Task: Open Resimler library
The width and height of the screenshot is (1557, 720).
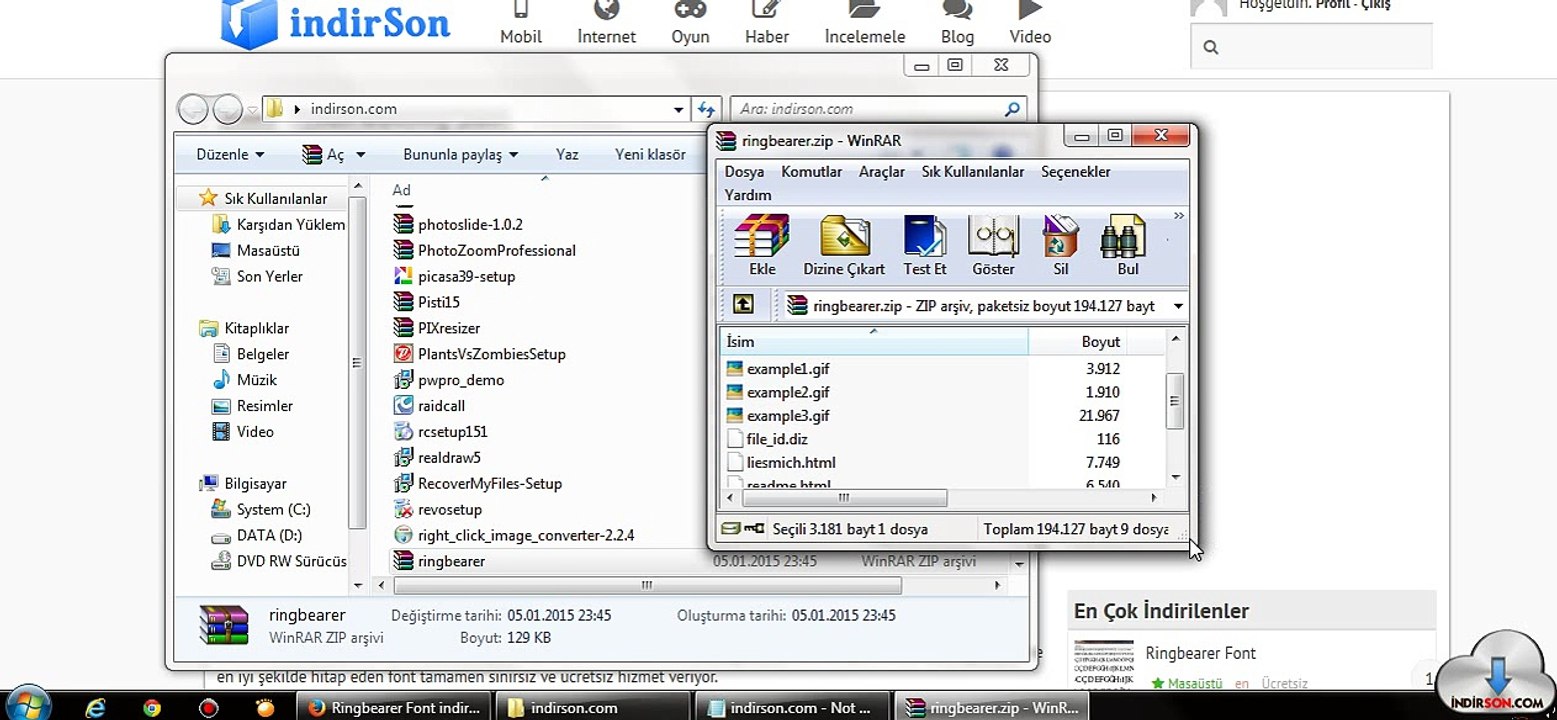Action: tap(253, 406)
